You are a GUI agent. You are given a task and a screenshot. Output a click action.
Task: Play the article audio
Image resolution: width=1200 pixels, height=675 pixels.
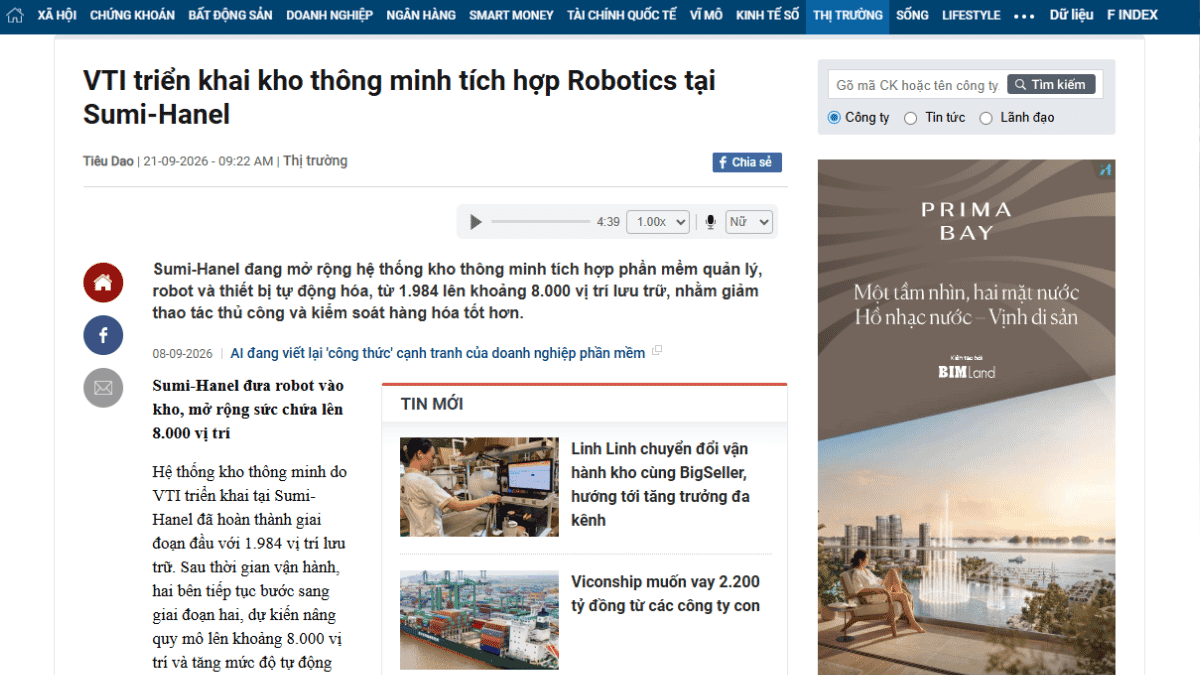(x=476, y=222)
